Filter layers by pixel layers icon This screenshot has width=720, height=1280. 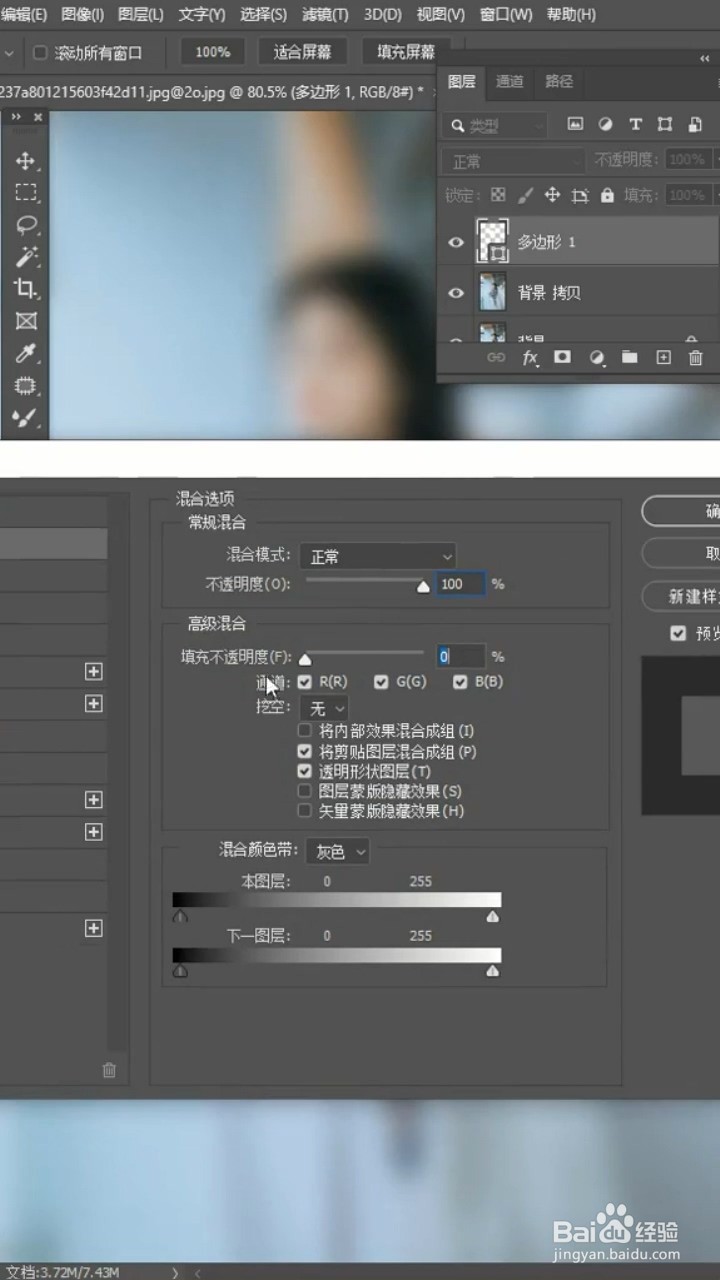tap(575, 125)
